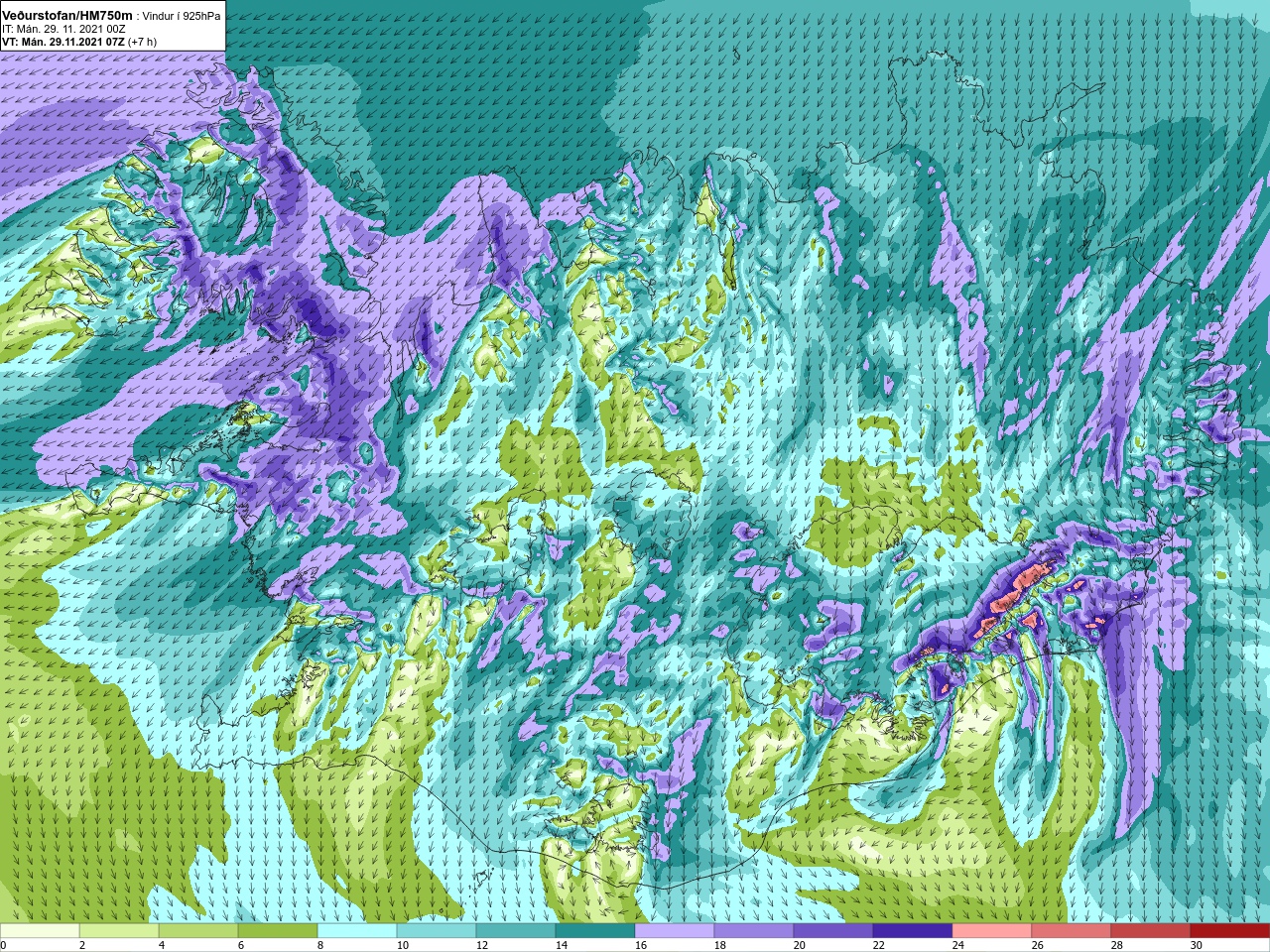
Task: Click the 0–2 pale yellow legend swatch
Action: click(x=40, y=931)
